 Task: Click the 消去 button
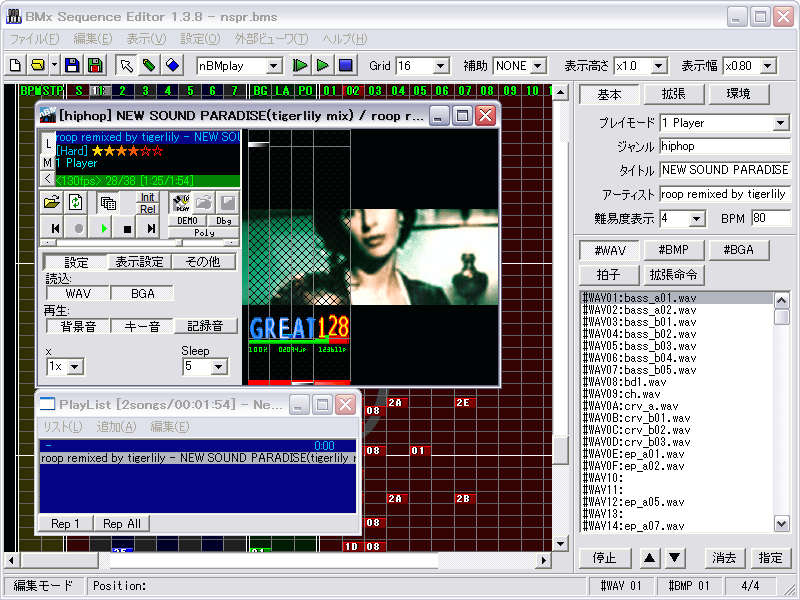point(724,558)
